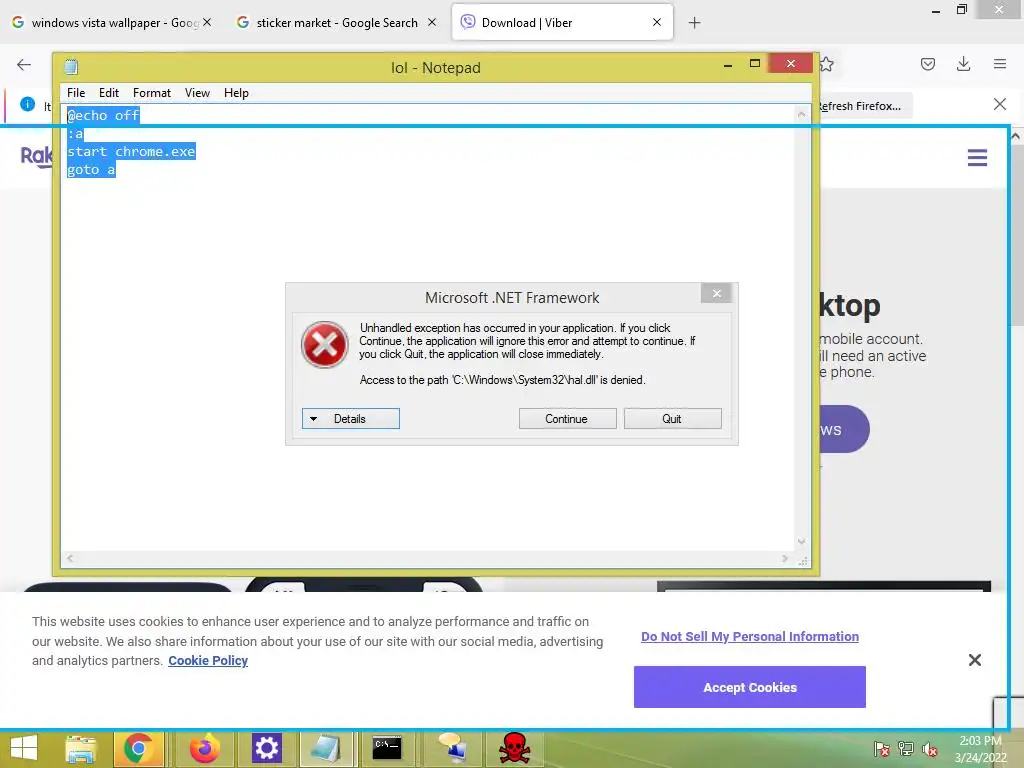Open a new Firefox tab
This screenshot has height=768, width=1024.
pyautogui.click(x=694, y=23)
